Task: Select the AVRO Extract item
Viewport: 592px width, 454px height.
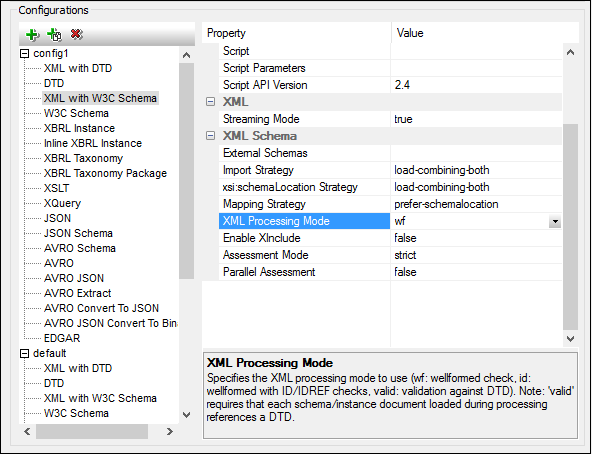Action: (77, 293)
